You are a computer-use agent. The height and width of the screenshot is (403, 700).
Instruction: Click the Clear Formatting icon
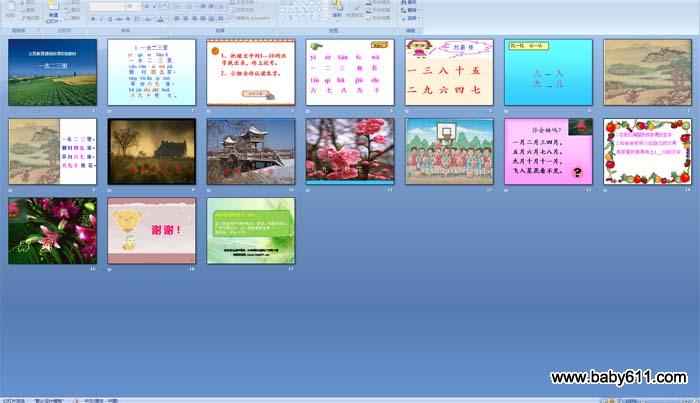(164, 6)
